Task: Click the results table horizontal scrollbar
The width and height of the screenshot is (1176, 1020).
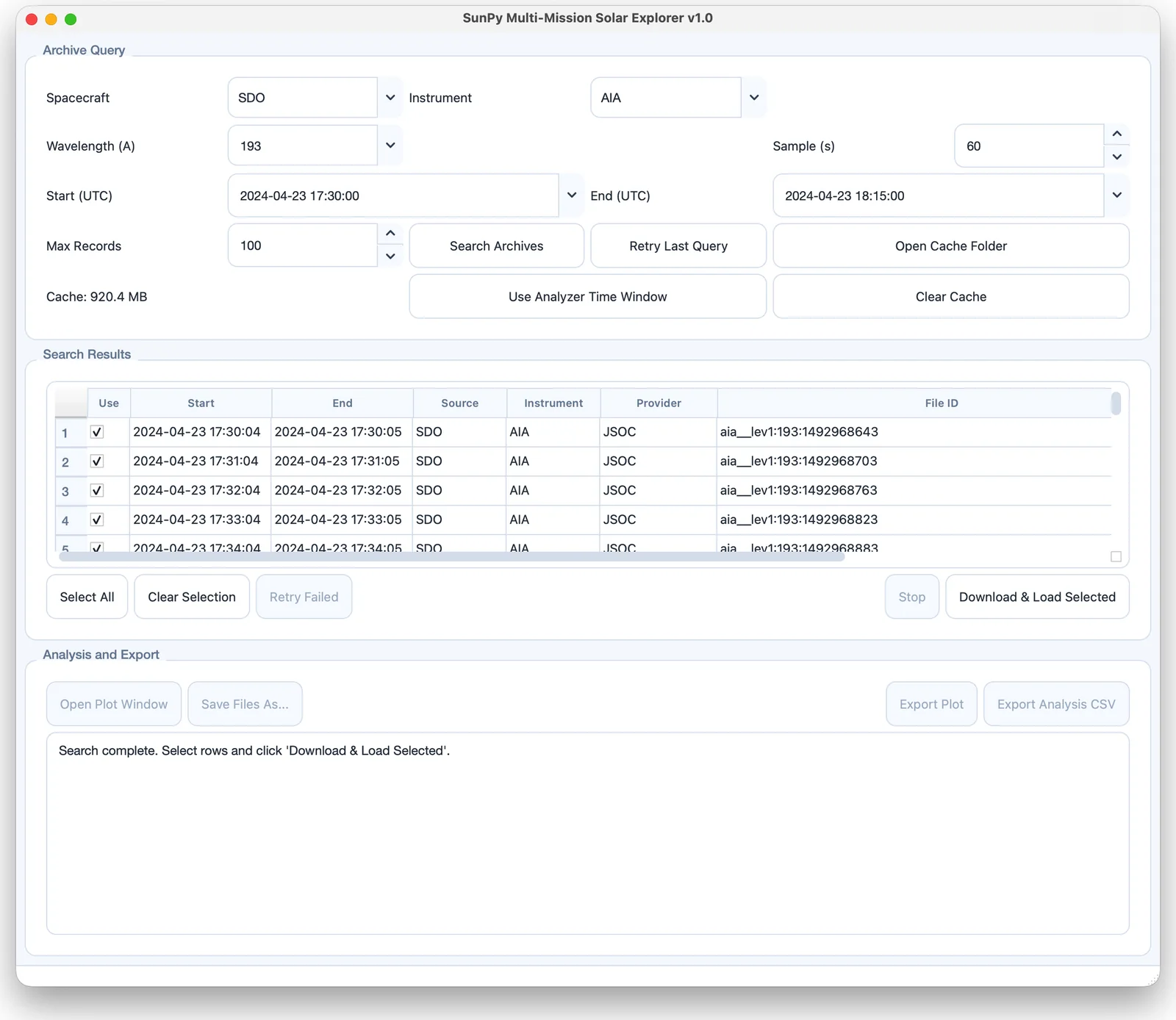Action: pos(451,557)
